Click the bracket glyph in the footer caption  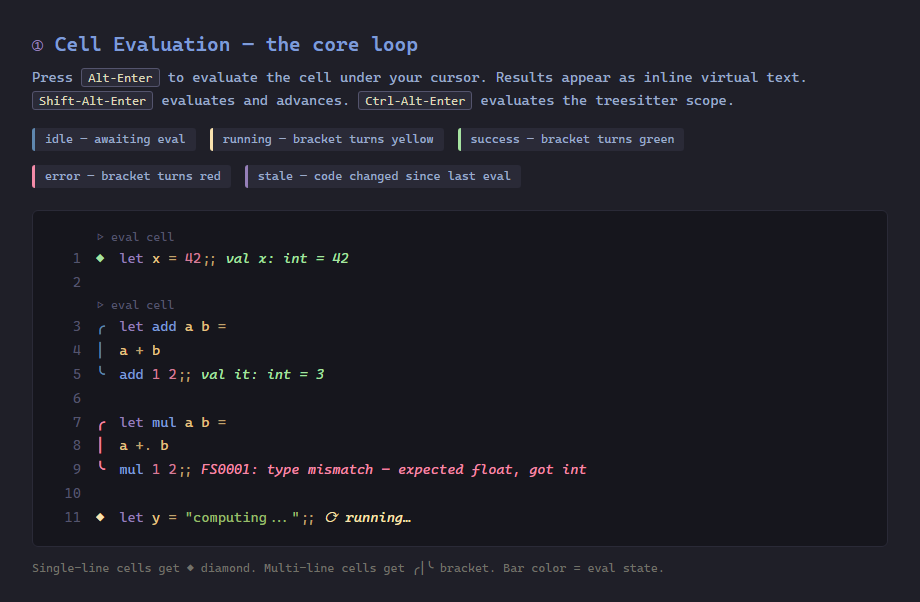point(424,567)
